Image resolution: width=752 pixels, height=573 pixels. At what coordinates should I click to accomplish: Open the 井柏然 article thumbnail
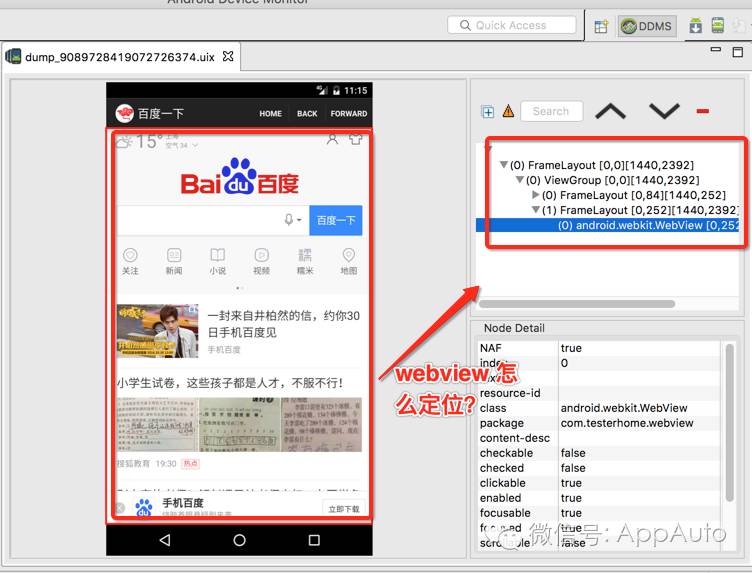[x=157, y=331]
